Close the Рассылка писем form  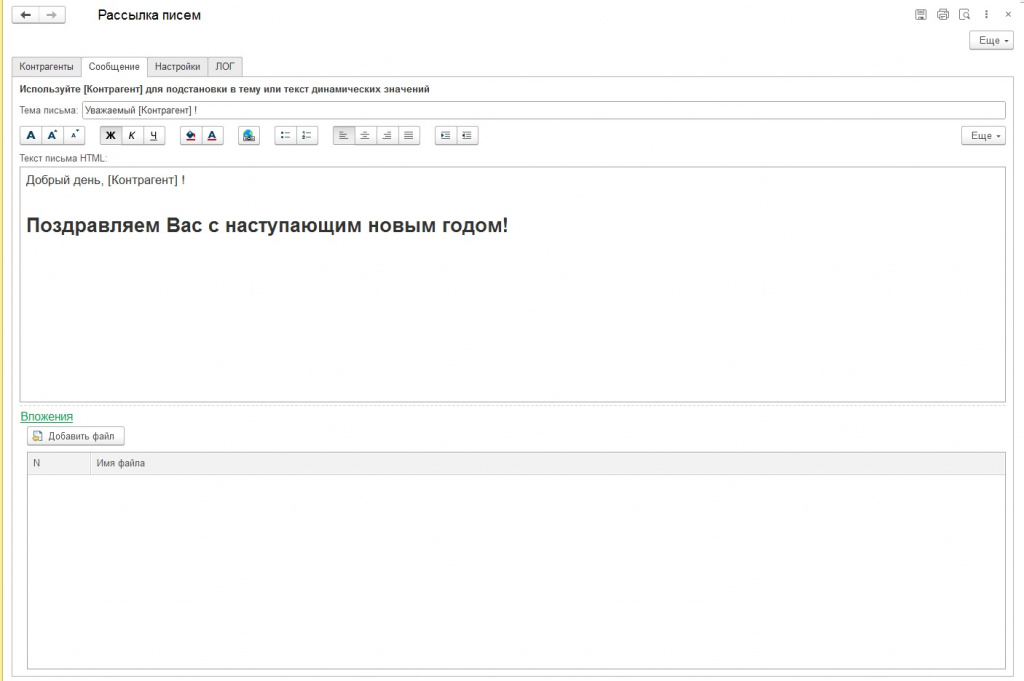coord(1008,14)
